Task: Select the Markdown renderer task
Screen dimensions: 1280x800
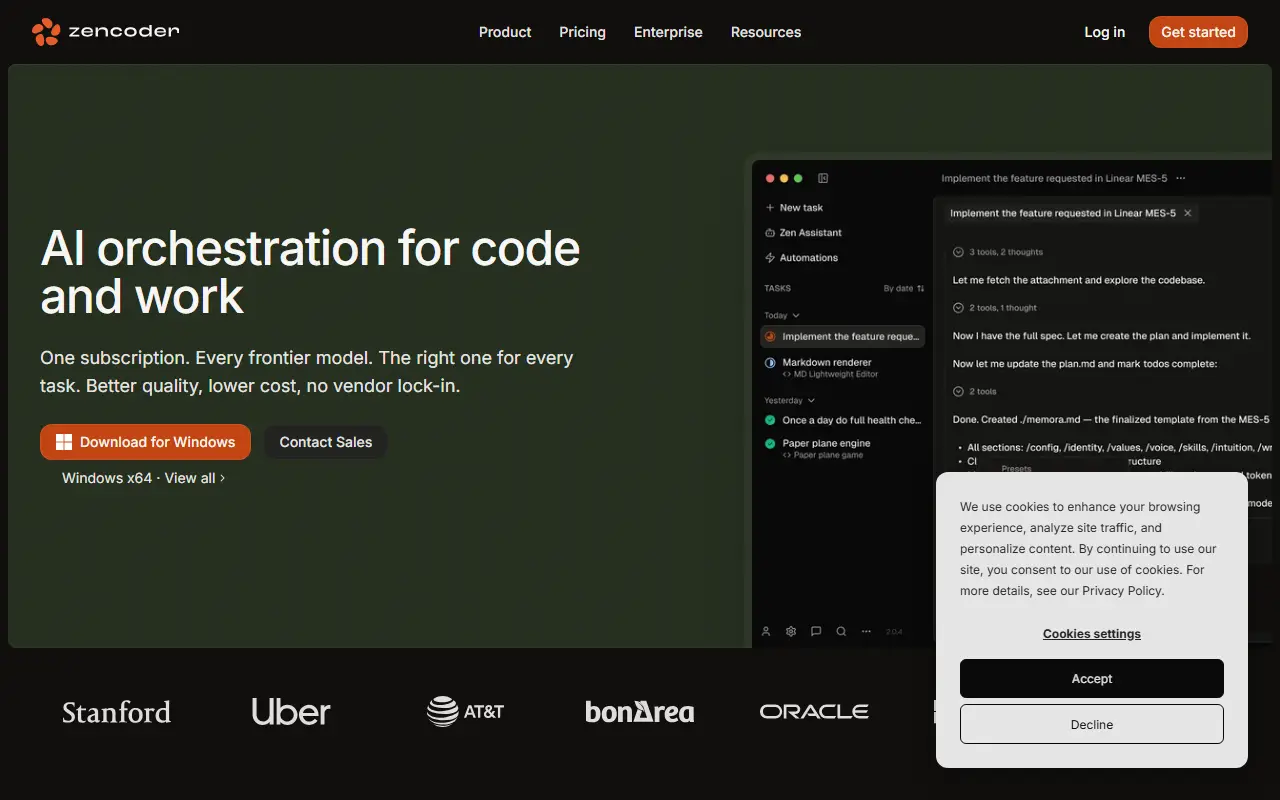Action: point(842,368)
